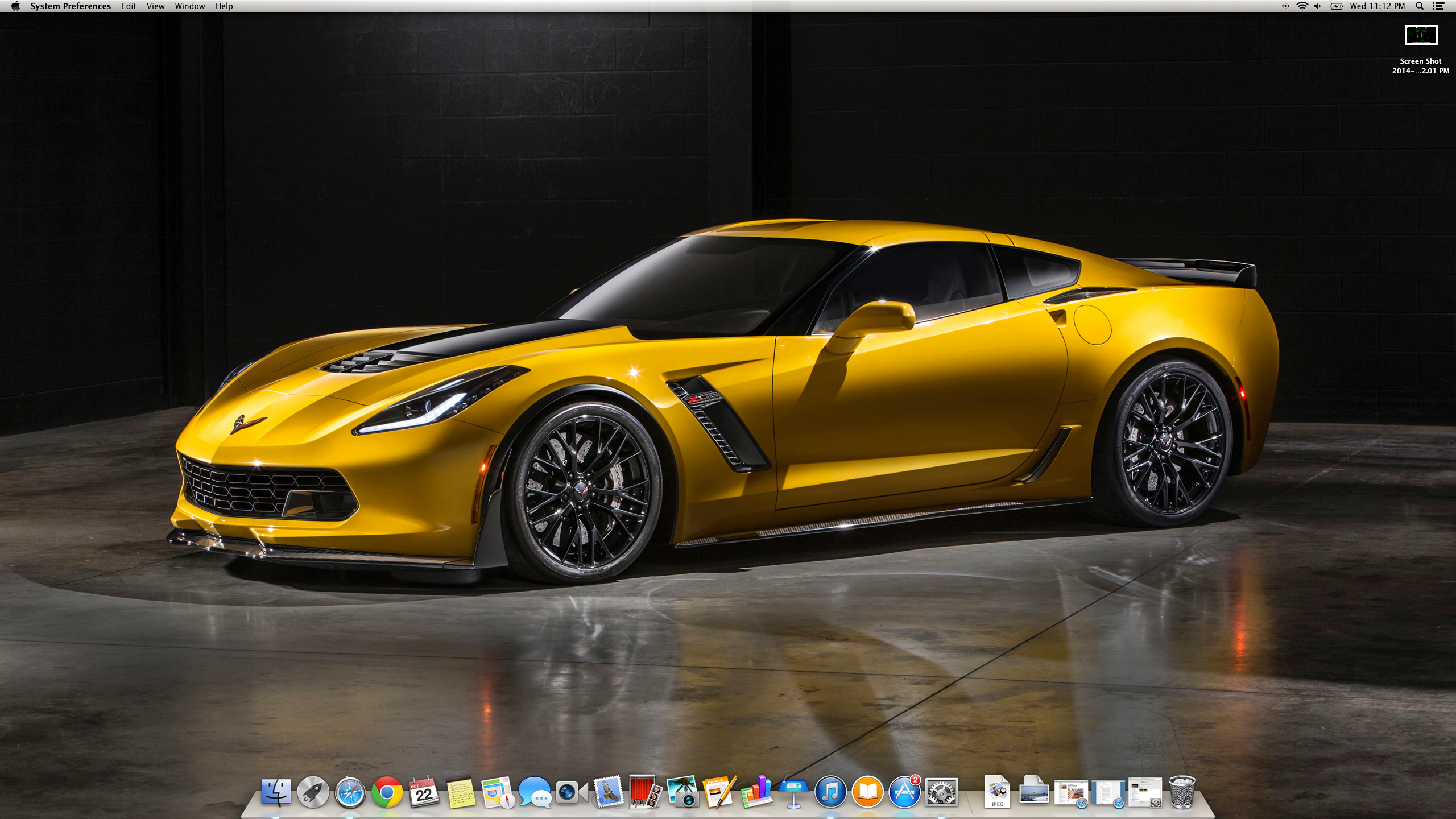Open the battery status menu

pos(1337,6)
